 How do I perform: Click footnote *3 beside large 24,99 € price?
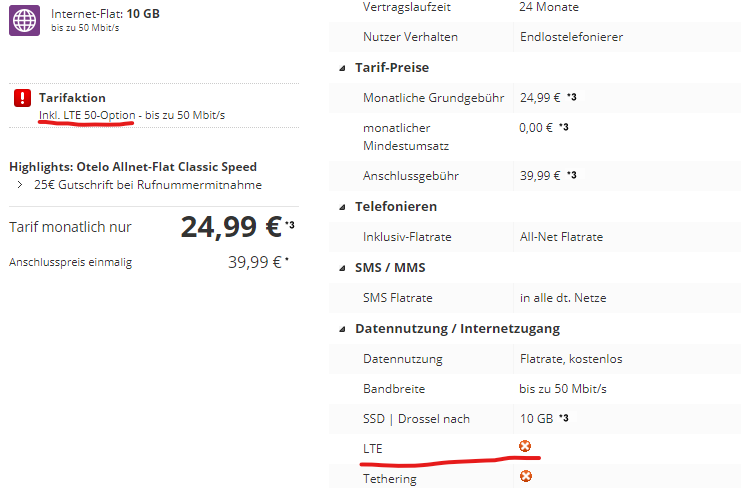(x=289, y=225)
